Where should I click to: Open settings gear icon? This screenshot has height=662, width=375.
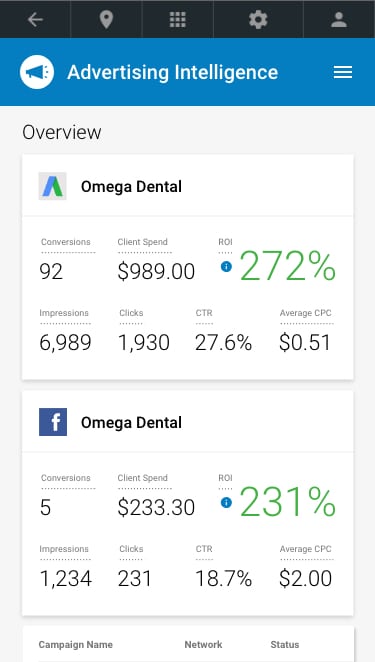(258, 19)
